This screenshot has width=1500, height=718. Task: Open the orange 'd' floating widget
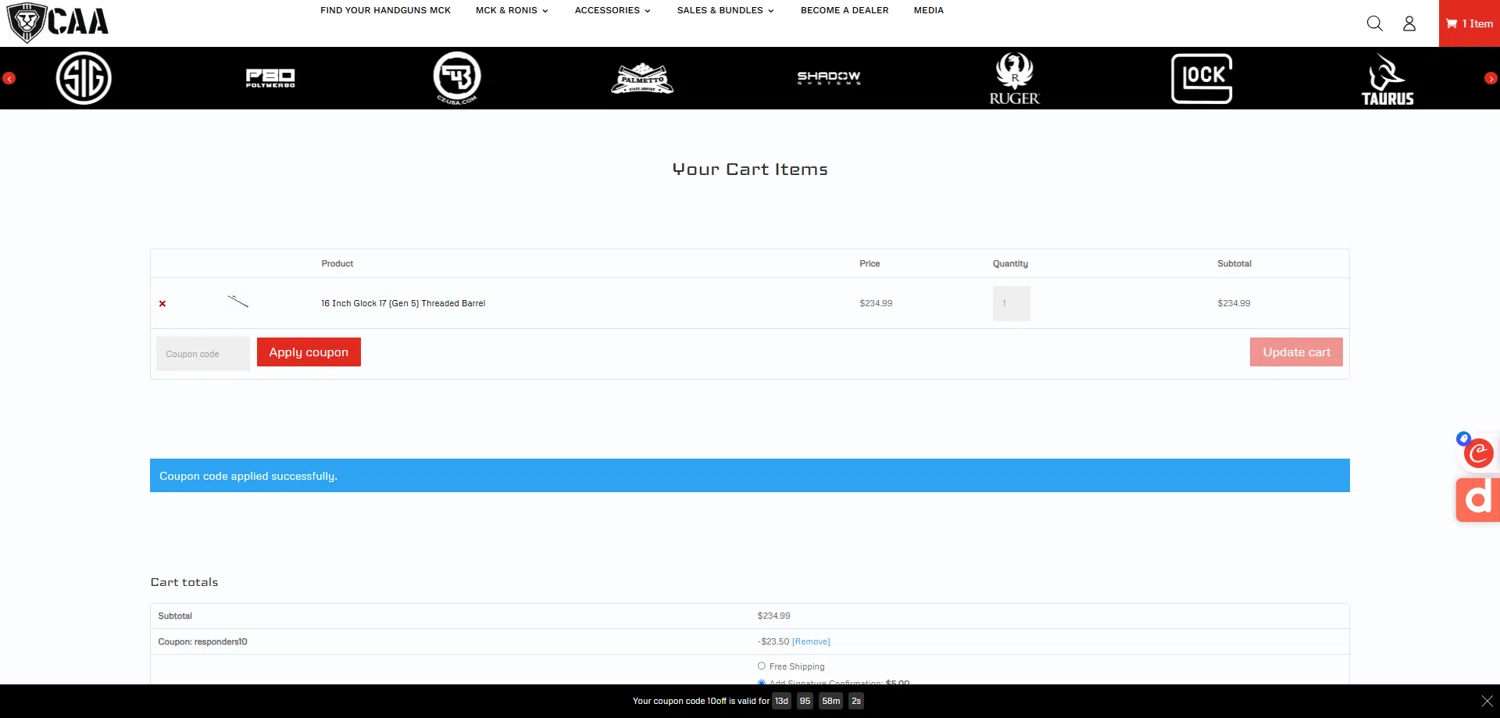(1478, 499)
